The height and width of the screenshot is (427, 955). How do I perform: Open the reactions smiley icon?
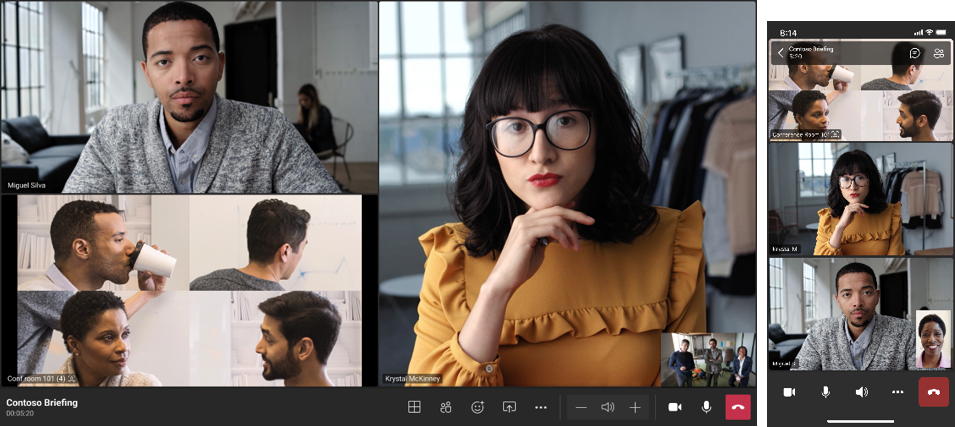click(478, 408)
